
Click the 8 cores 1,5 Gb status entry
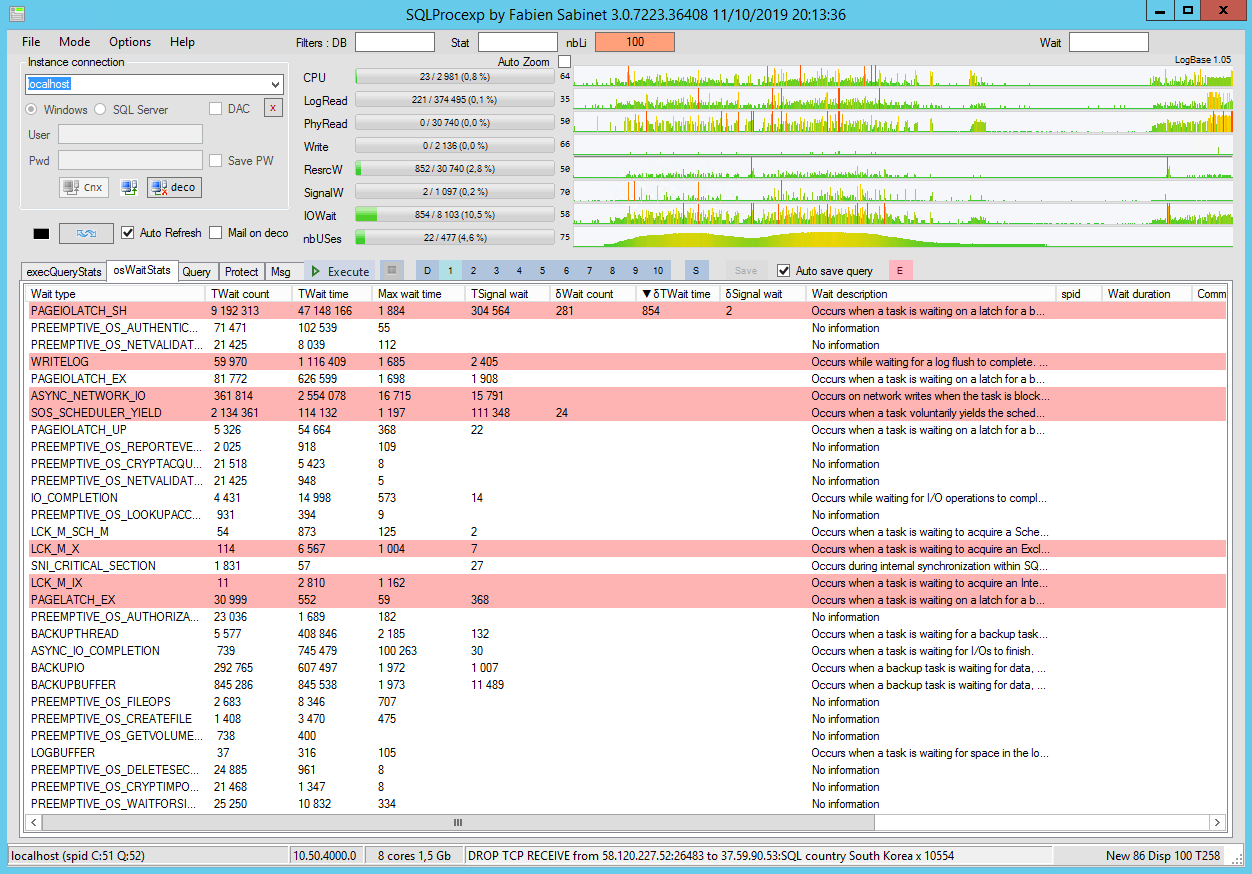pos(414,856)
